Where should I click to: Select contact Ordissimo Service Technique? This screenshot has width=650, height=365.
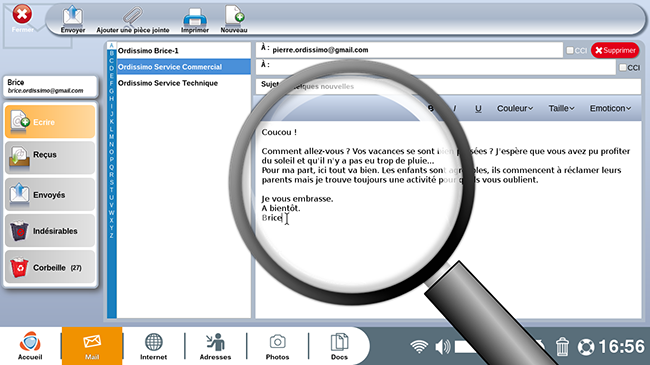point(168,83)
